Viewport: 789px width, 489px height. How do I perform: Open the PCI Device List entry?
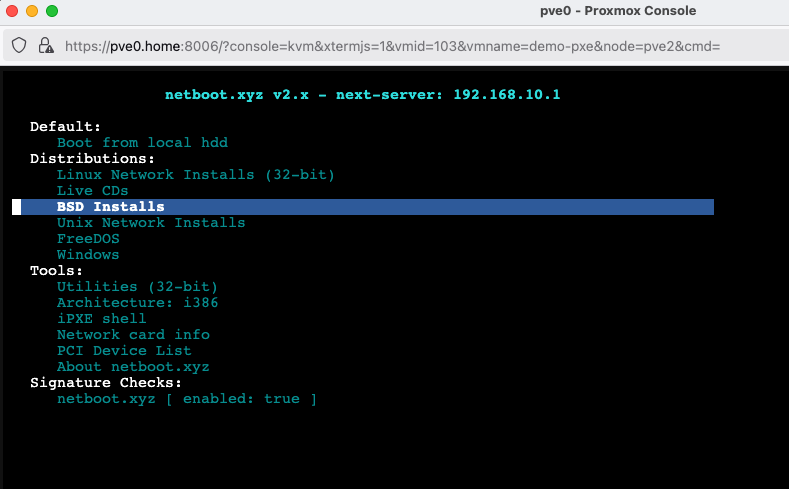point(124,351)
